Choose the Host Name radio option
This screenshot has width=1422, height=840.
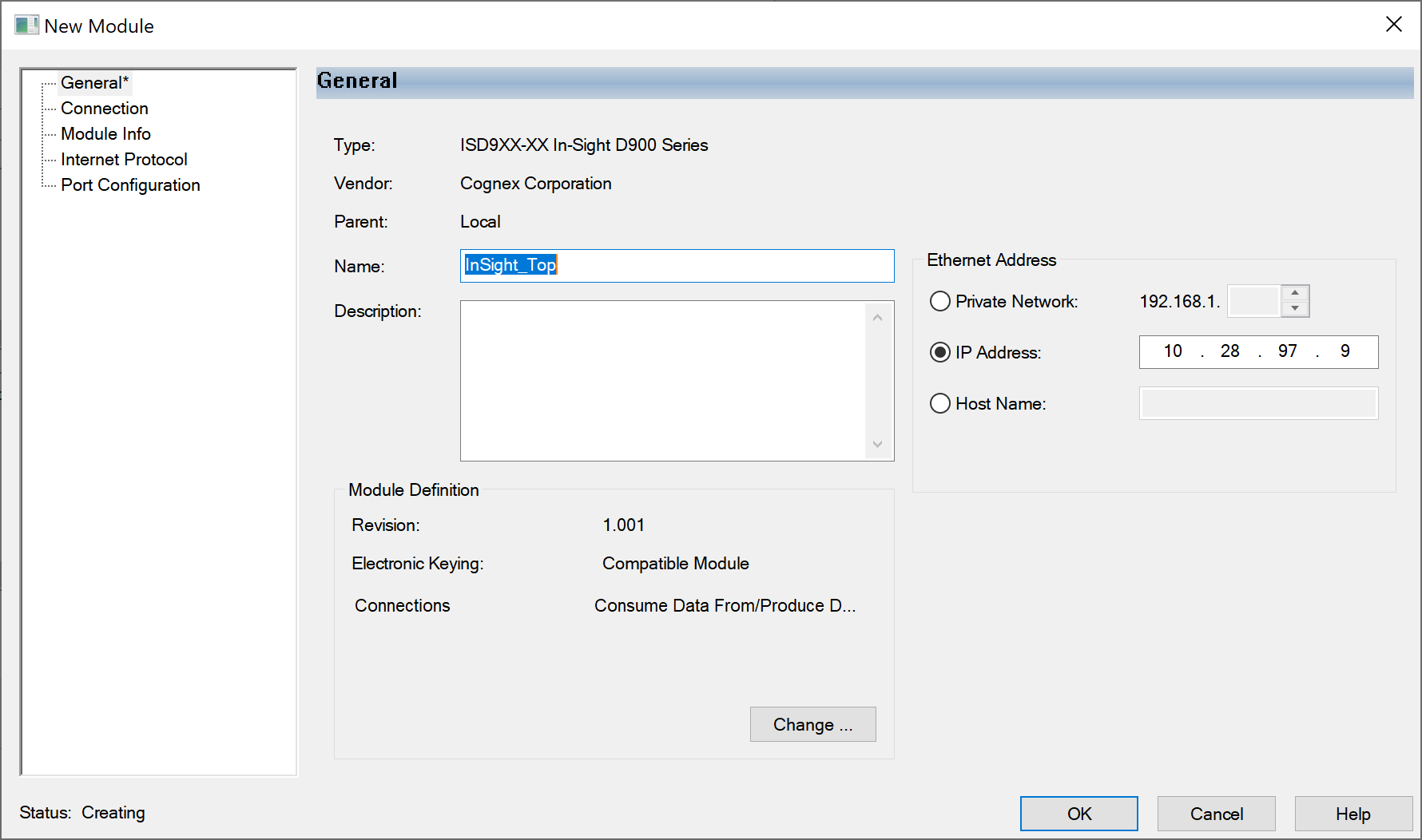pyautogui.click(x=940, y=404)
